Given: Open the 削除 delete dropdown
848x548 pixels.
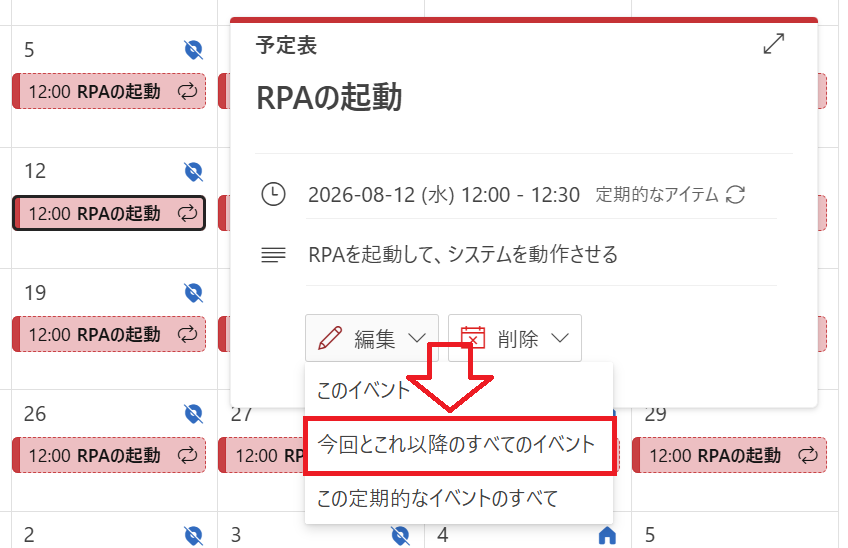Looking at the screenshot, I should click(x=514, y=338).
